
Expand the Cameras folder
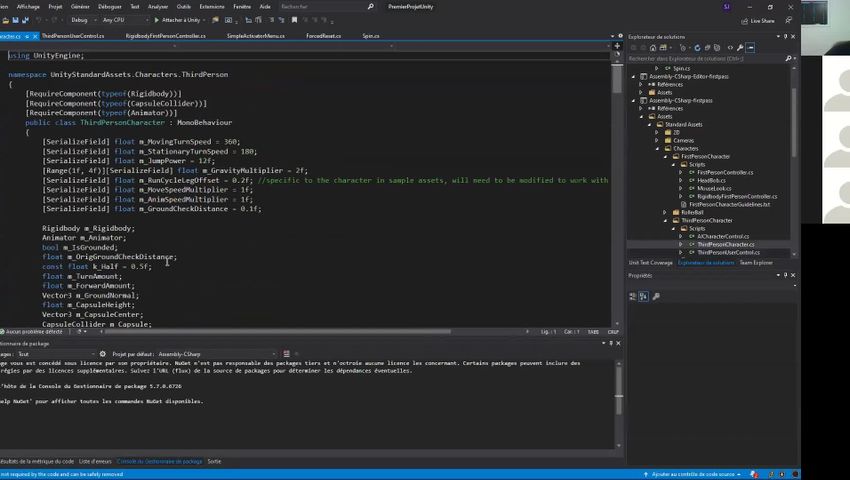point(657,140)
